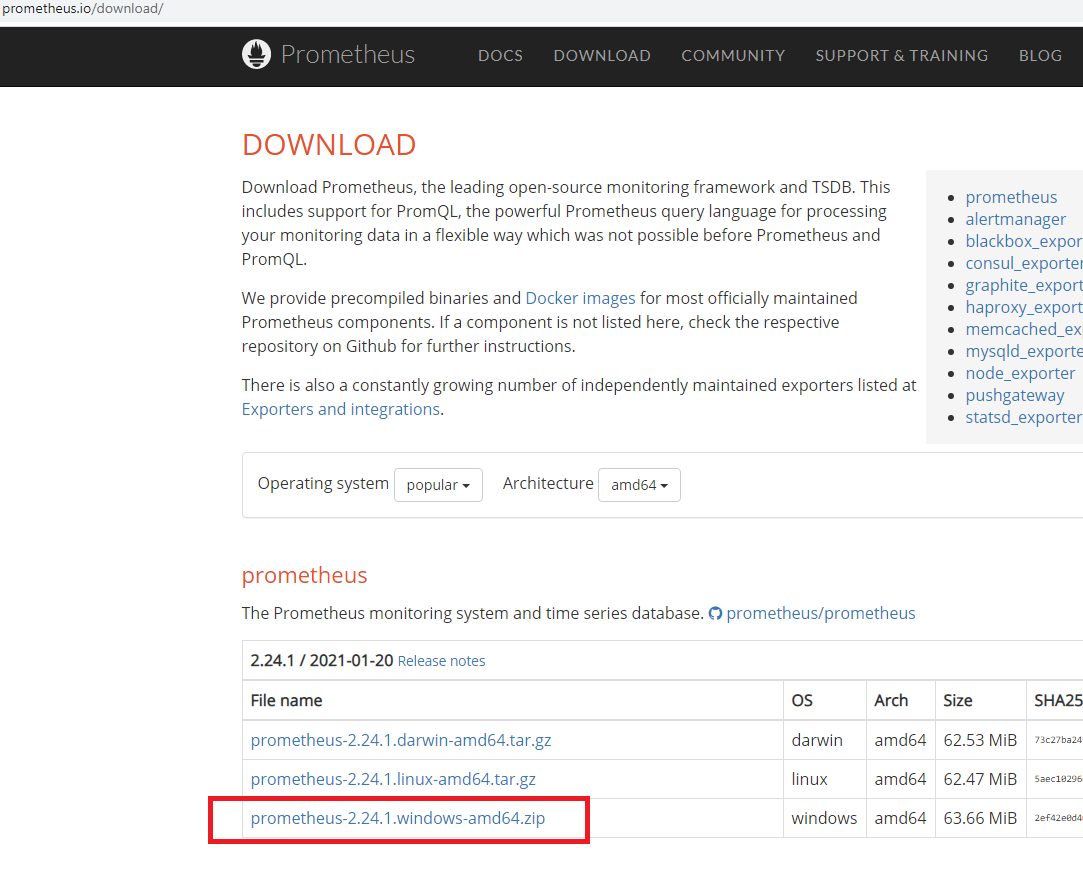Click the darwin row checksum starting 73c27ba24
The width and height of the screenshot is (1083, 875).
(x=1058, y=740)
